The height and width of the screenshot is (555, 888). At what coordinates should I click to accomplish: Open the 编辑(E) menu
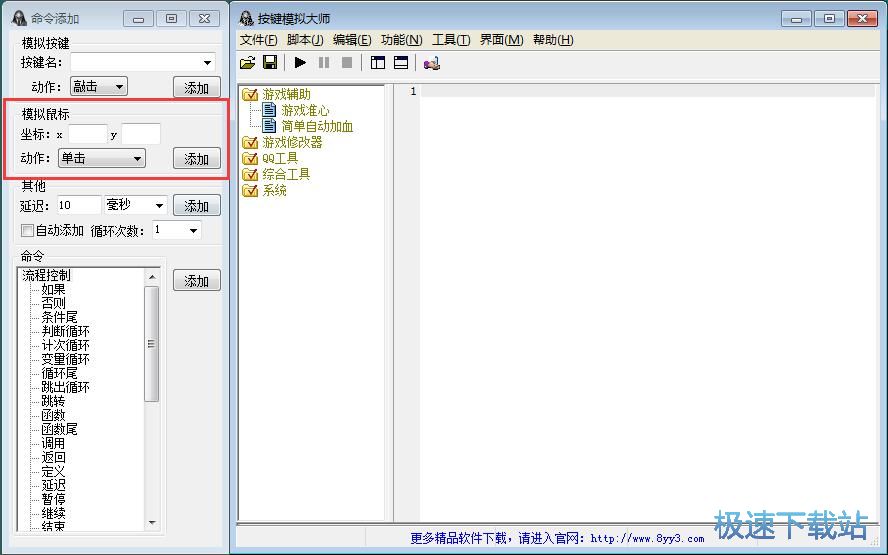click(x=352, y=40)
